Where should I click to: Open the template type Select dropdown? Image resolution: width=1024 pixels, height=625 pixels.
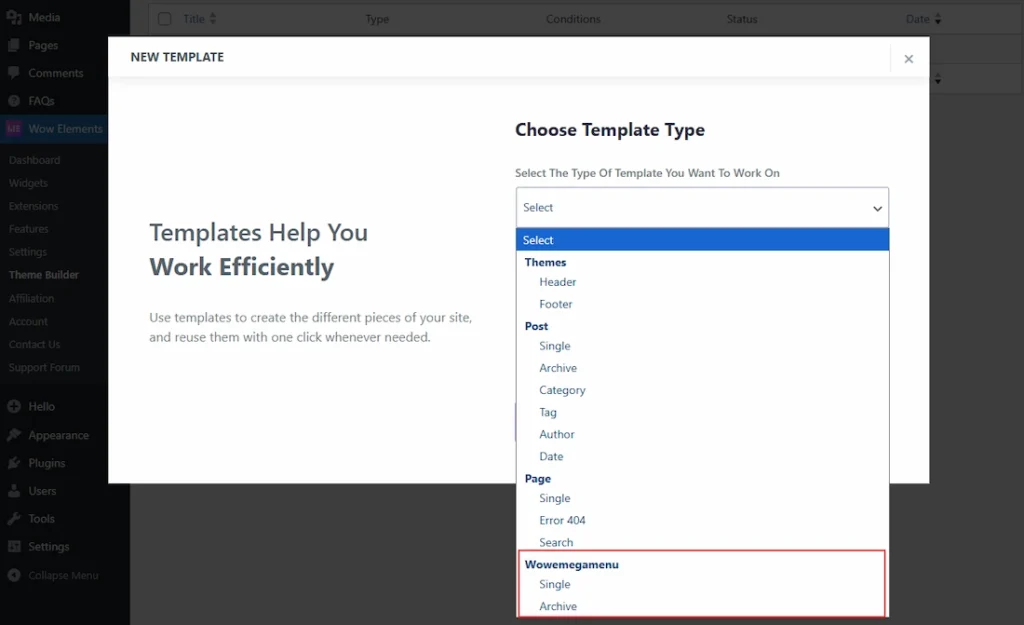pyautogui.click(x=702, y=208)
